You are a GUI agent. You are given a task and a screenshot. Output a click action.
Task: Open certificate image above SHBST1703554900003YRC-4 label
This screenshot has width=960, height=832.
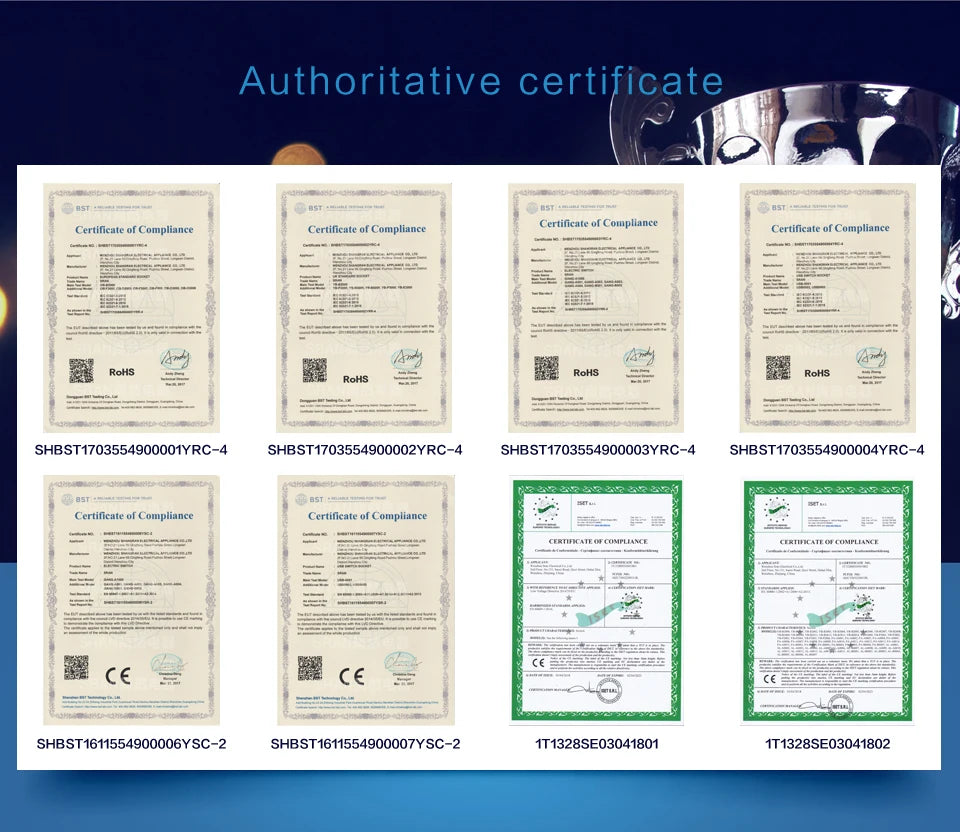[596, 307]
